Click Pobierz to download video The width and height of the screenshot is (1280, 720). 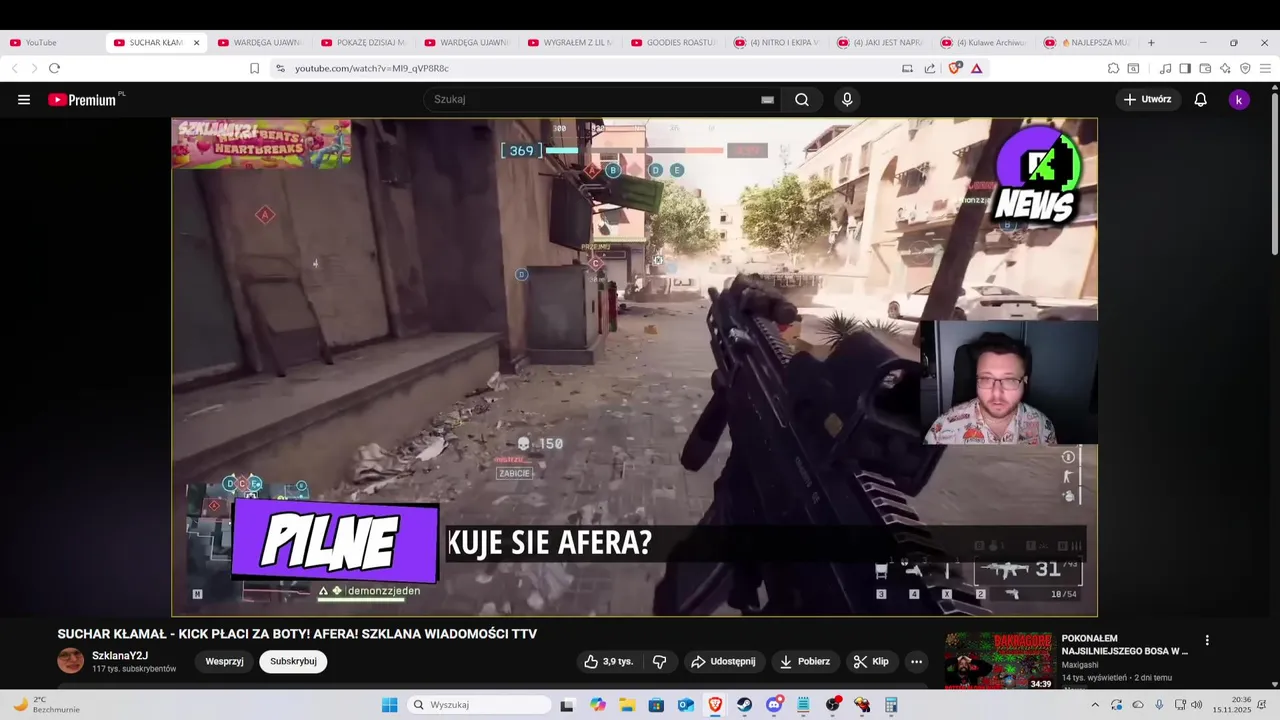pos(805,661)
